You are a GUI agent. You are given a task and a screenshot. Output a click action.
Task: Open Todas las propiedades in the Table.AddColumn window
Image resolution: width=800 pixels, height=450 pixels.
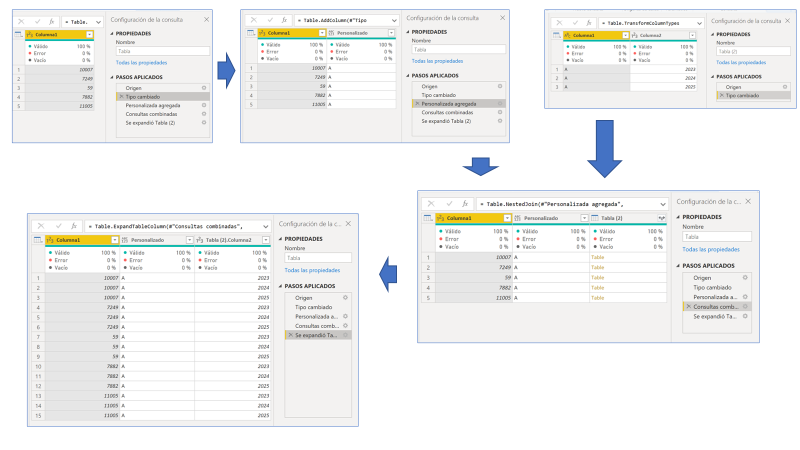tap(437, 61)
